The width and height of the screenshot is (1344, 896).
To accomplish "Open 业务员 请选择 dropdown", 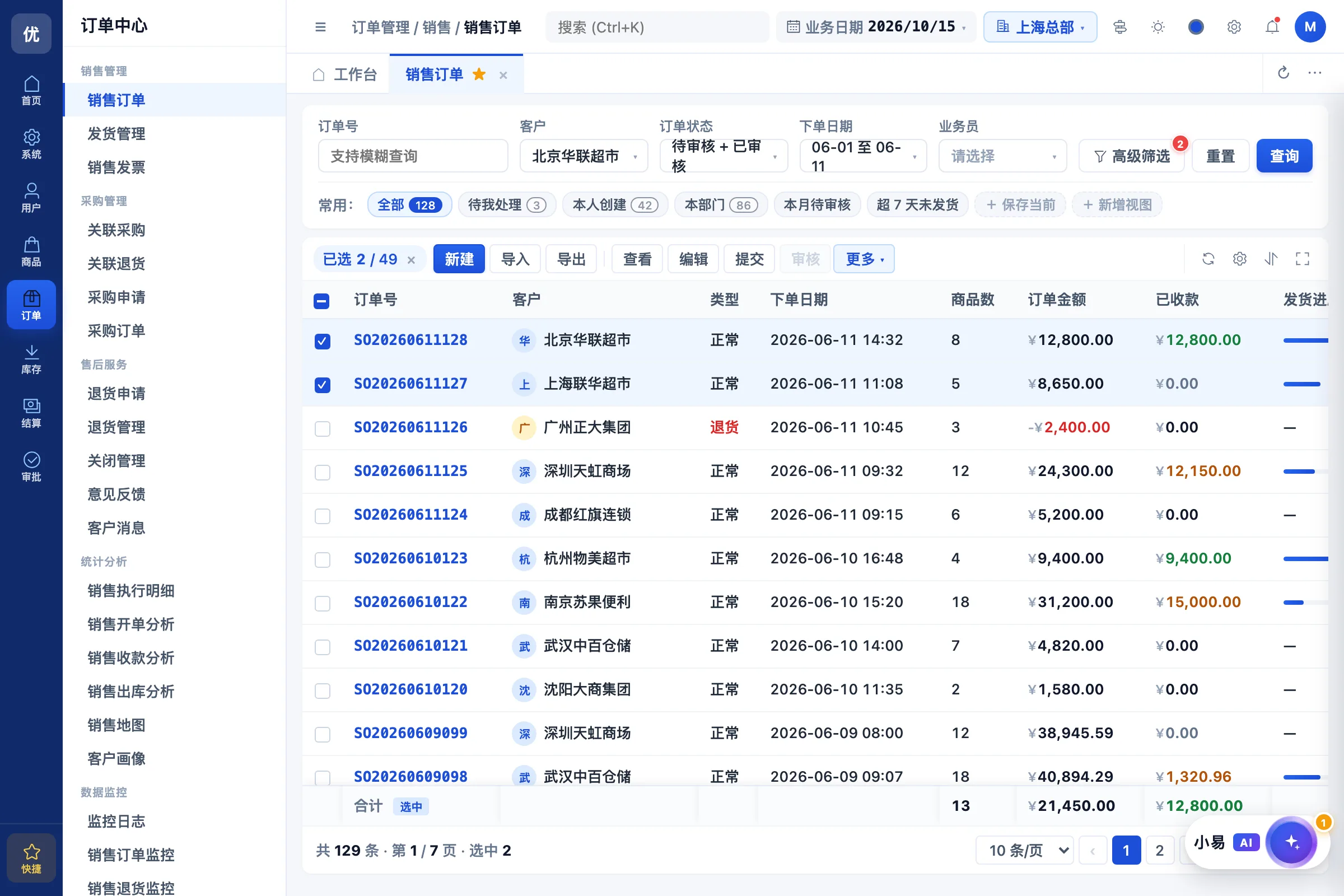I will point(1003,156).
